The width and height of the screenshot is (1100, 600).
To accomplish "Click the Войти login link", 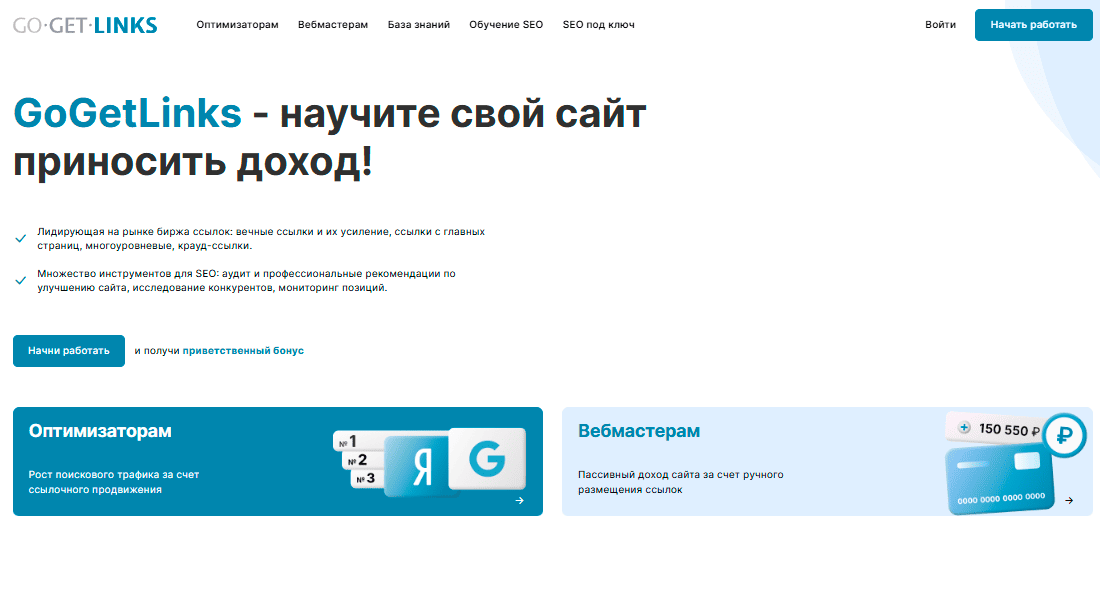I will (940, 25).
